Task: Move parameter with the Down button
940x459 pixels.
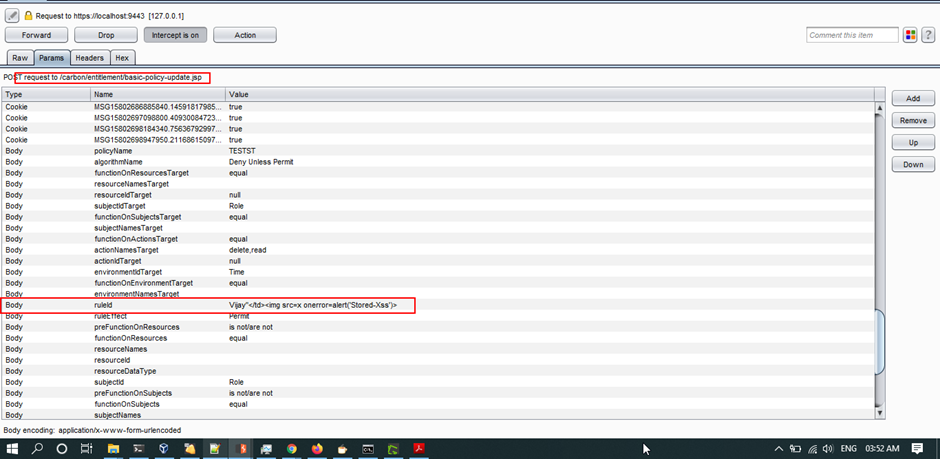Action: click(x=913, y=164)
